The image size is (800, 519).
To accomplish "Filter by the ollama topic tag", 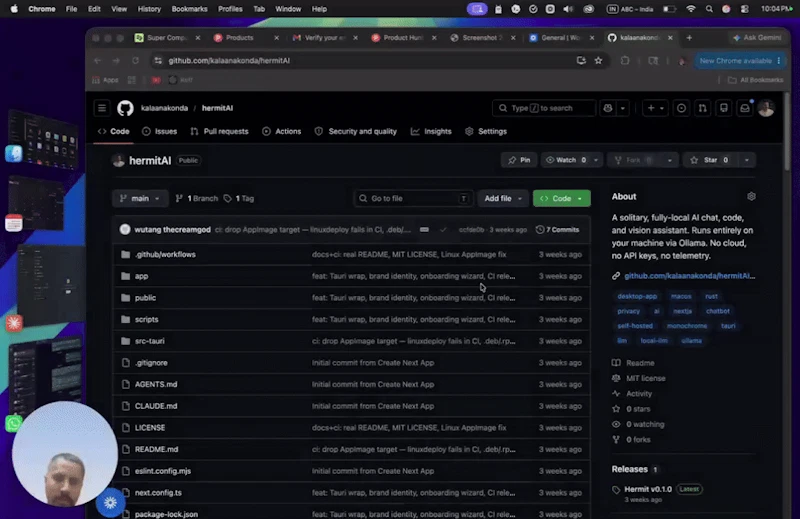I will pyautogui.click(x=691, y=341).
